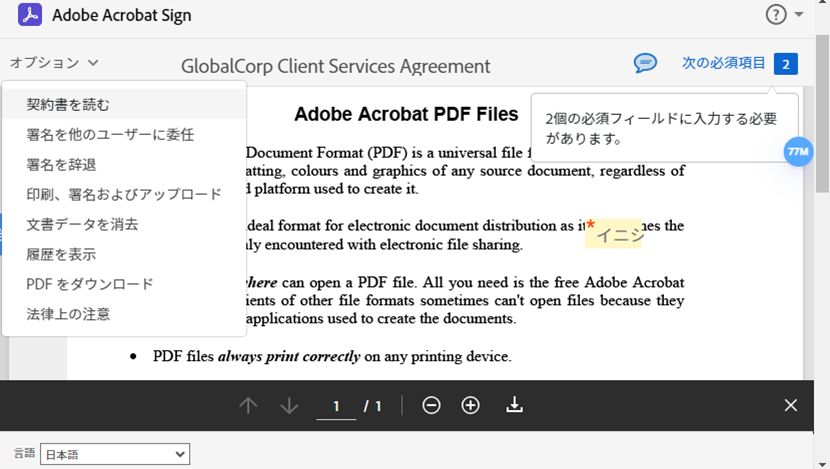Viewport: 830px width, 469px height.
Task: Download the document using toolbar icon
Action: pyautogui.click(x=514, y=405)
